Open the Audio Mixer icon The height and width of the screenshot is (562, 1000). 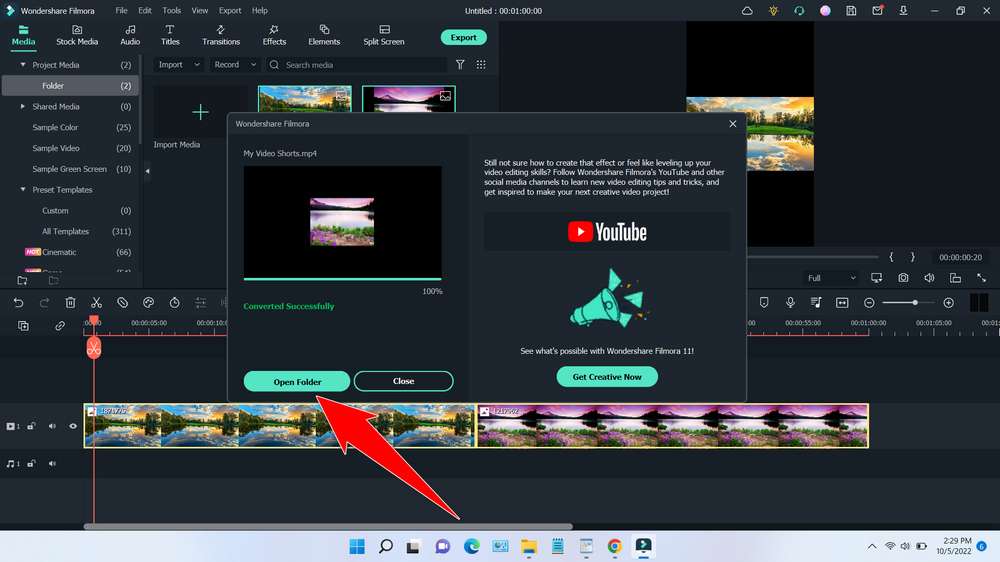pyautogui.click(x=816, y=303)
